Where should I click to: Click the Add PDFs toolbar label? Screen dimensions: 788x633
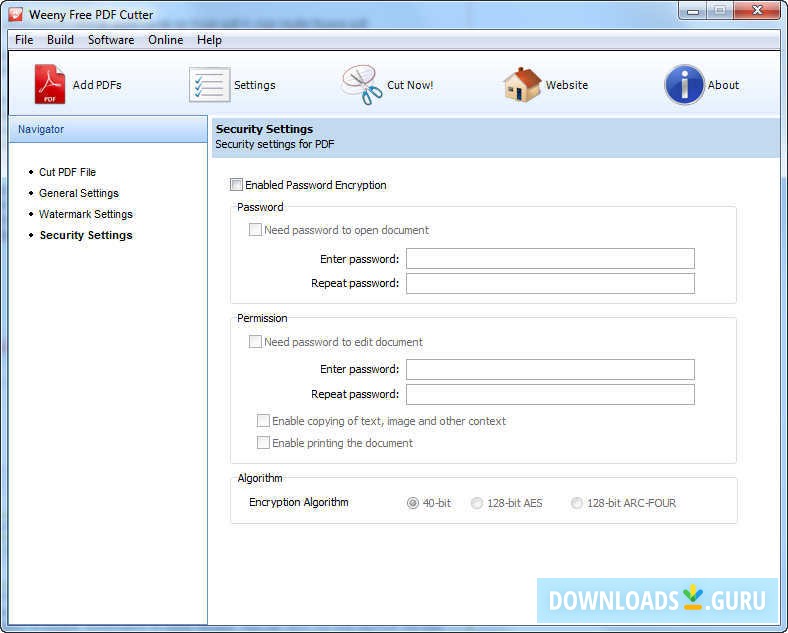[97, 85]
